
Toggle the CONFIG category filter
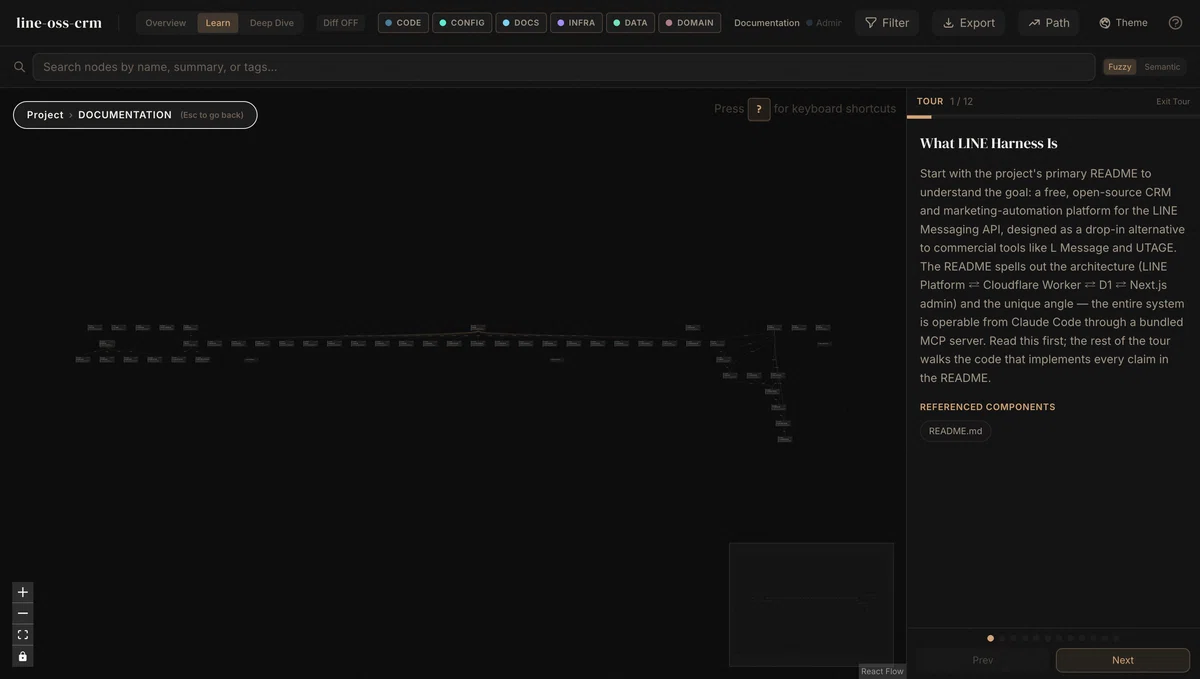(x=462, y=23)
